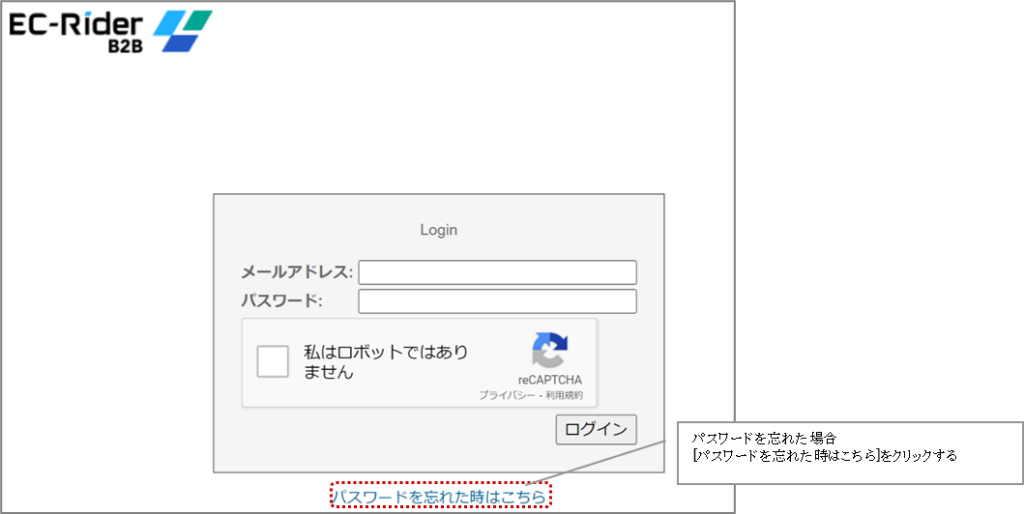Viewport: 1024px width, 514px height.
Task: Open the 利用規約 link in reCAPTCHA
Action: [565, 396]
